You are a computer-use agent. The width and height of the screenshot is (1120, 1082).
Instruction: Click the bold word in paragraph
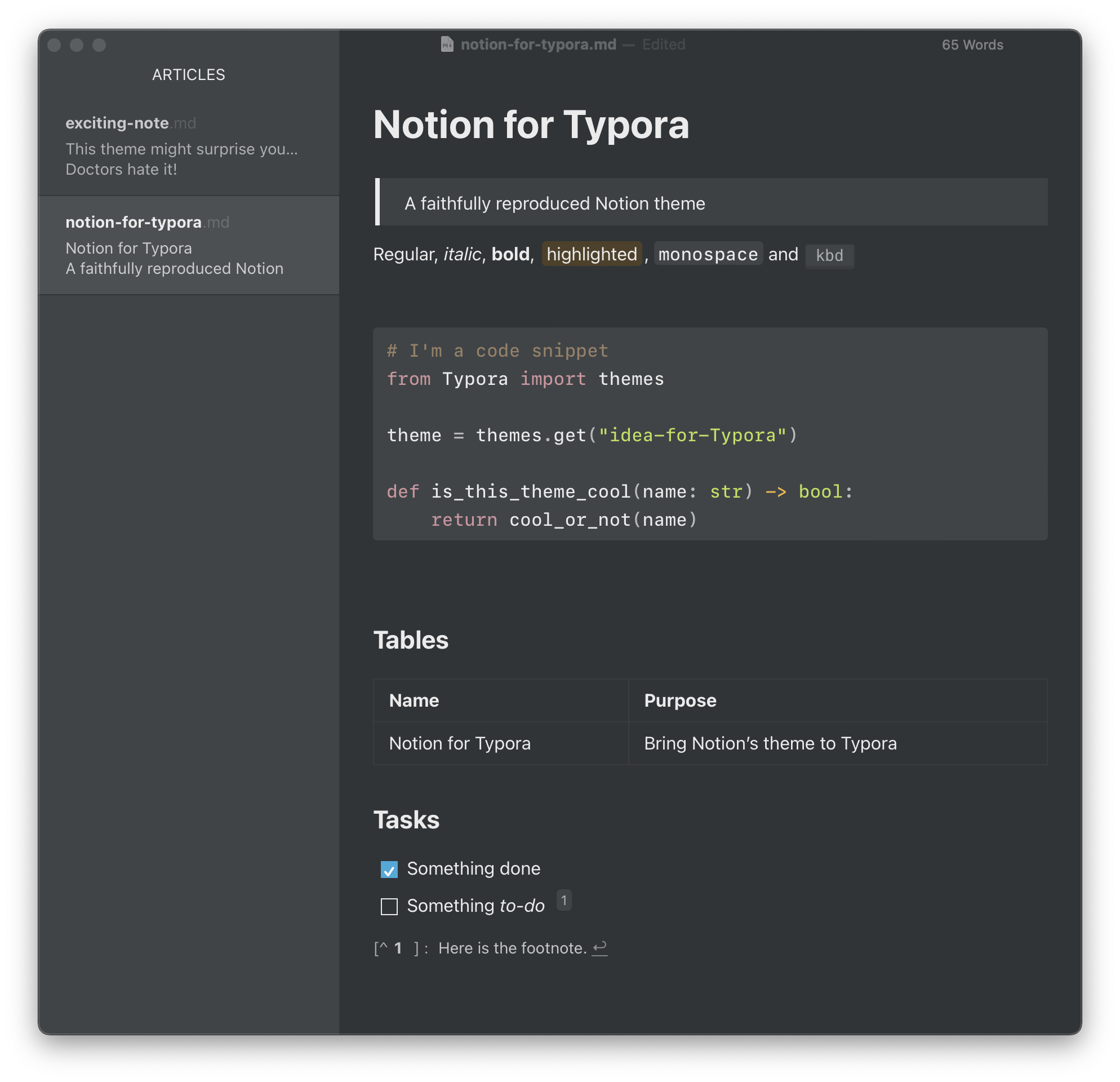coord(510,254)
